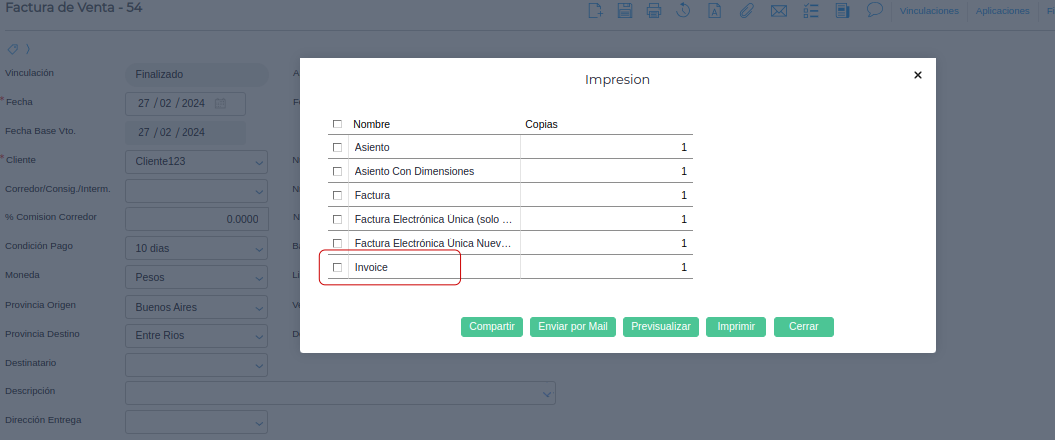Click the history clock icon
The image size is (1055, 440).
[684, 11]
